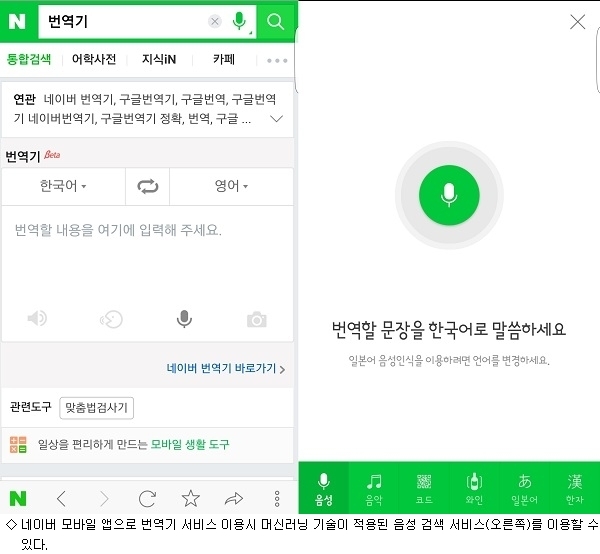Image resolution: width=600 pixels, height=554 pixels.
Task: Tap the Naver home N in bottom bar
Action: pyautogui.click(x=18, y=499)
